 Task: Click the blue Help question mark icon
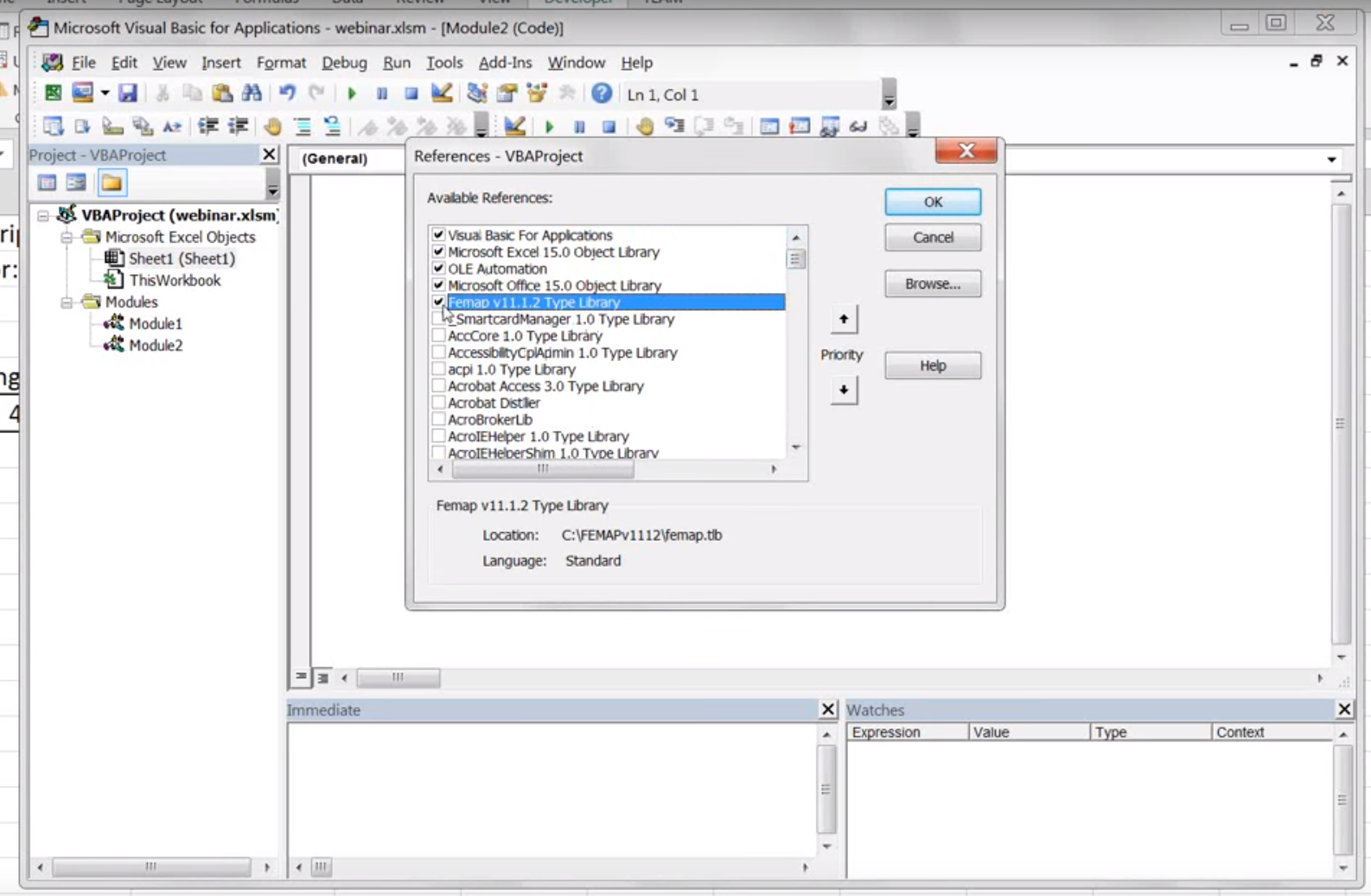pos(602,93)
